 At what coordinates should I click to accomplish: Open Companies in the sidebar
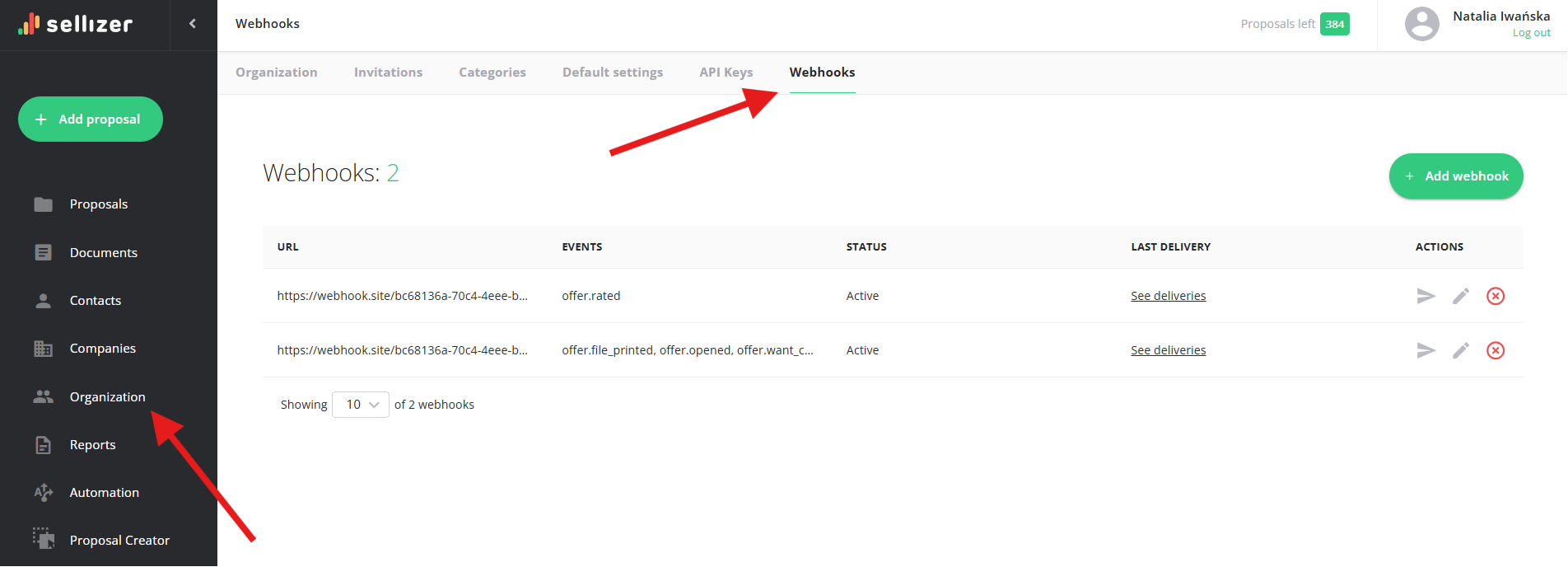click(x=103, y=349)
